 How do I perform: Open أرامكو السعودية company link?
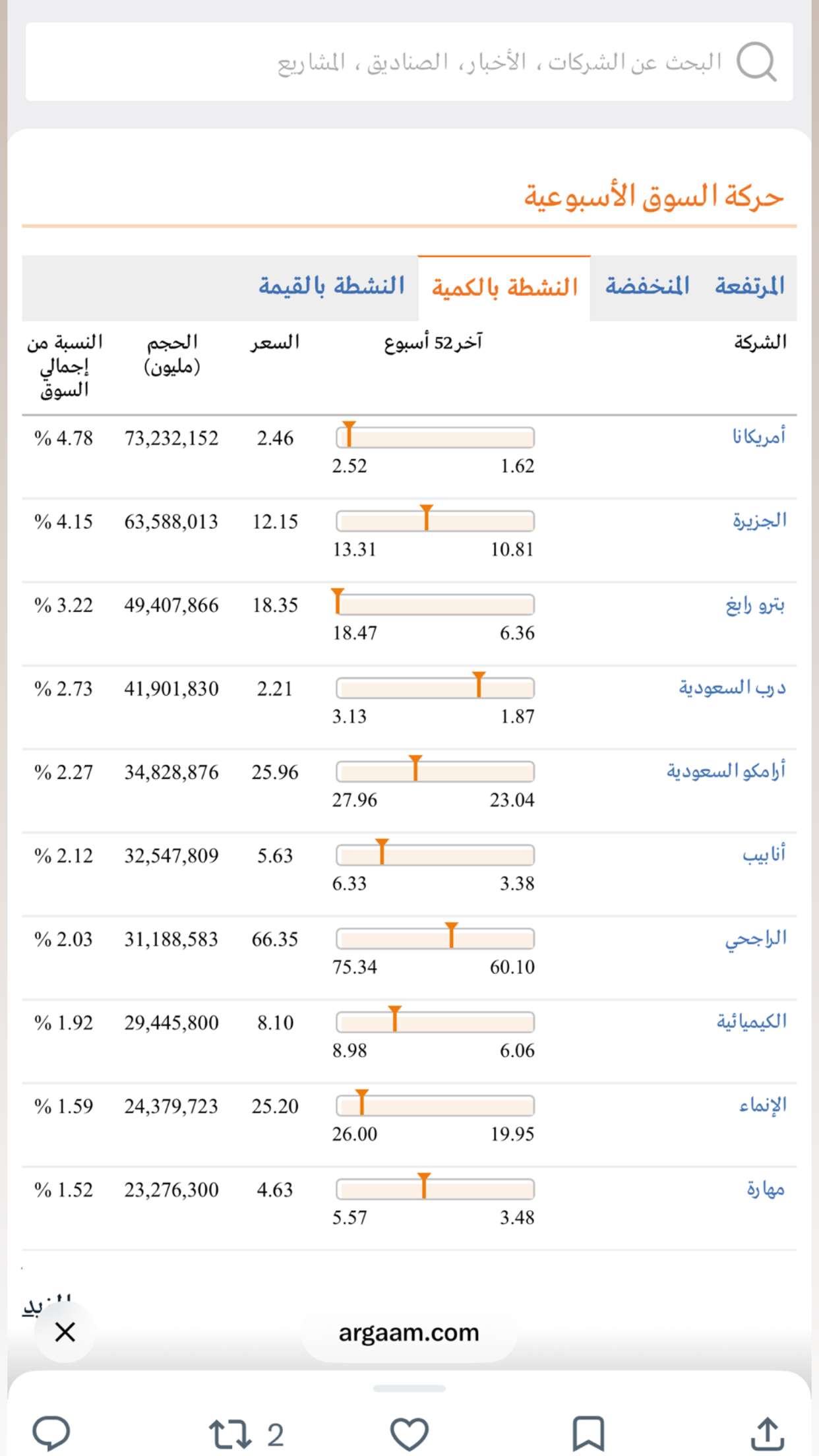coord(726,771)
